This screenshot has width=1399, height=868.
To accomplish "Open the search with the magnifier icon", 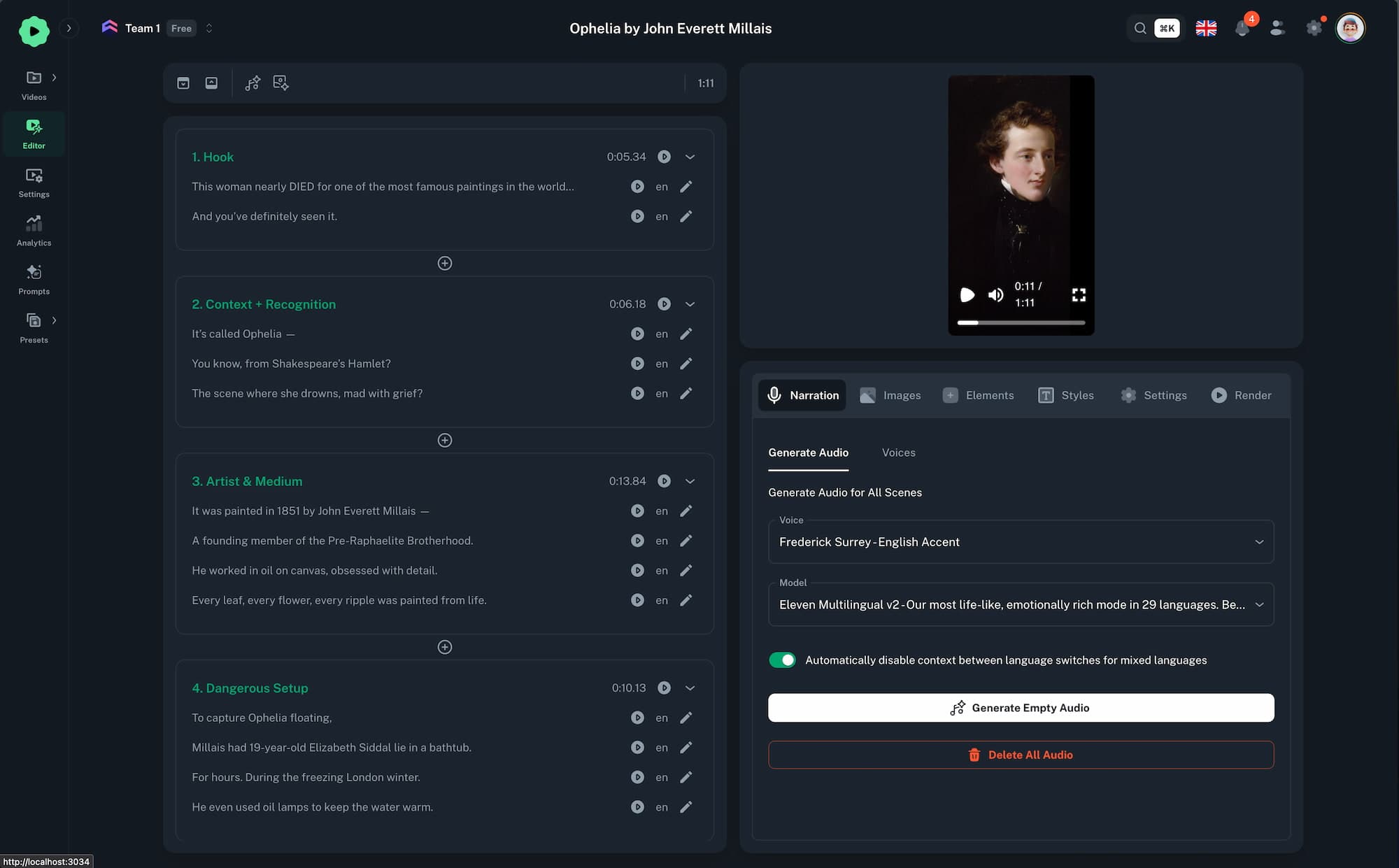I will (x=1139, y=28).
